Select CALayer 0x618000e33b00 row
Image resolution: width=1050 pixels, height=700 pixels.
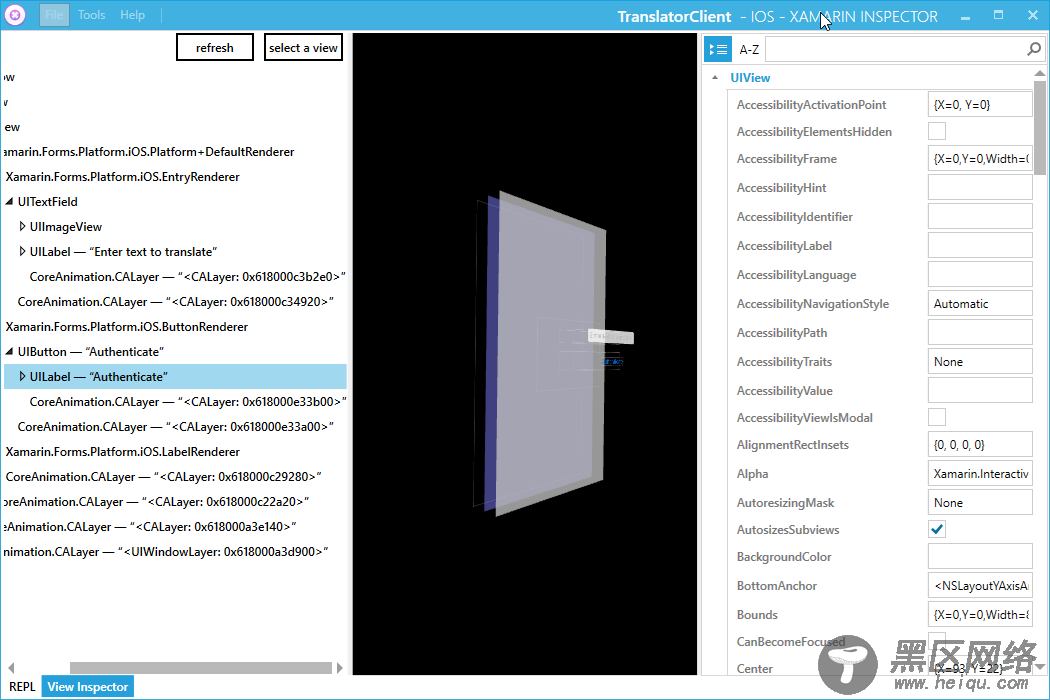188,402
